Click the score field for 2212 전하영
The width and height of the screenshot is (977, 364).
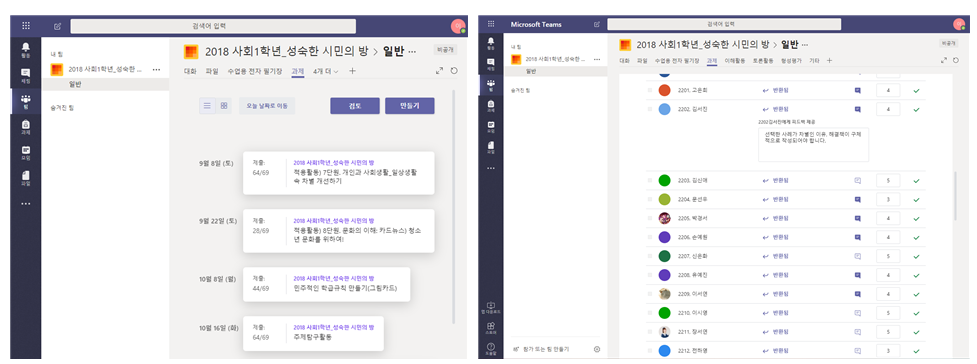point(889,351)
